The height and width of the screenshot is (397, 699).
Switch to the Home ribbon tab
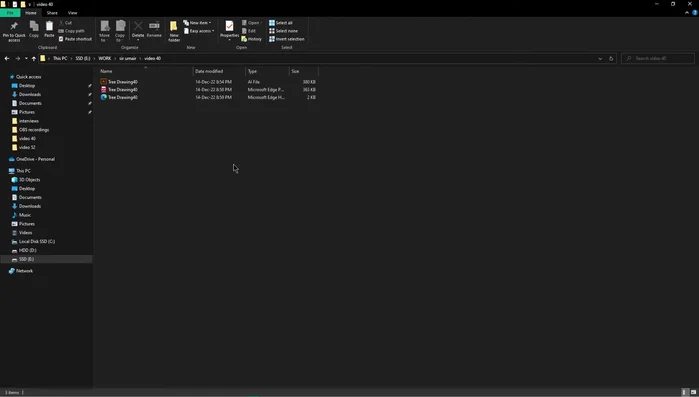[31, 13]
